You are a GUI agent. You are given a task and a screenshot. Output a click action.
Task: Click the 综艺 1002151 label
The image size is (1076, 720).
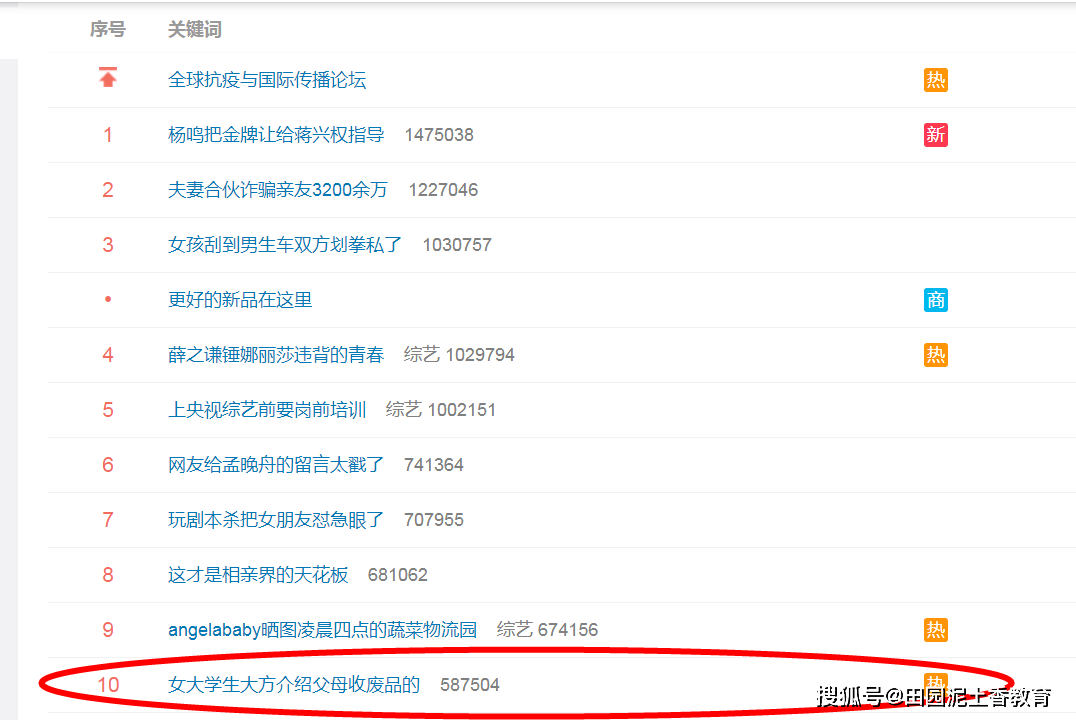click(x=441, y=410)
